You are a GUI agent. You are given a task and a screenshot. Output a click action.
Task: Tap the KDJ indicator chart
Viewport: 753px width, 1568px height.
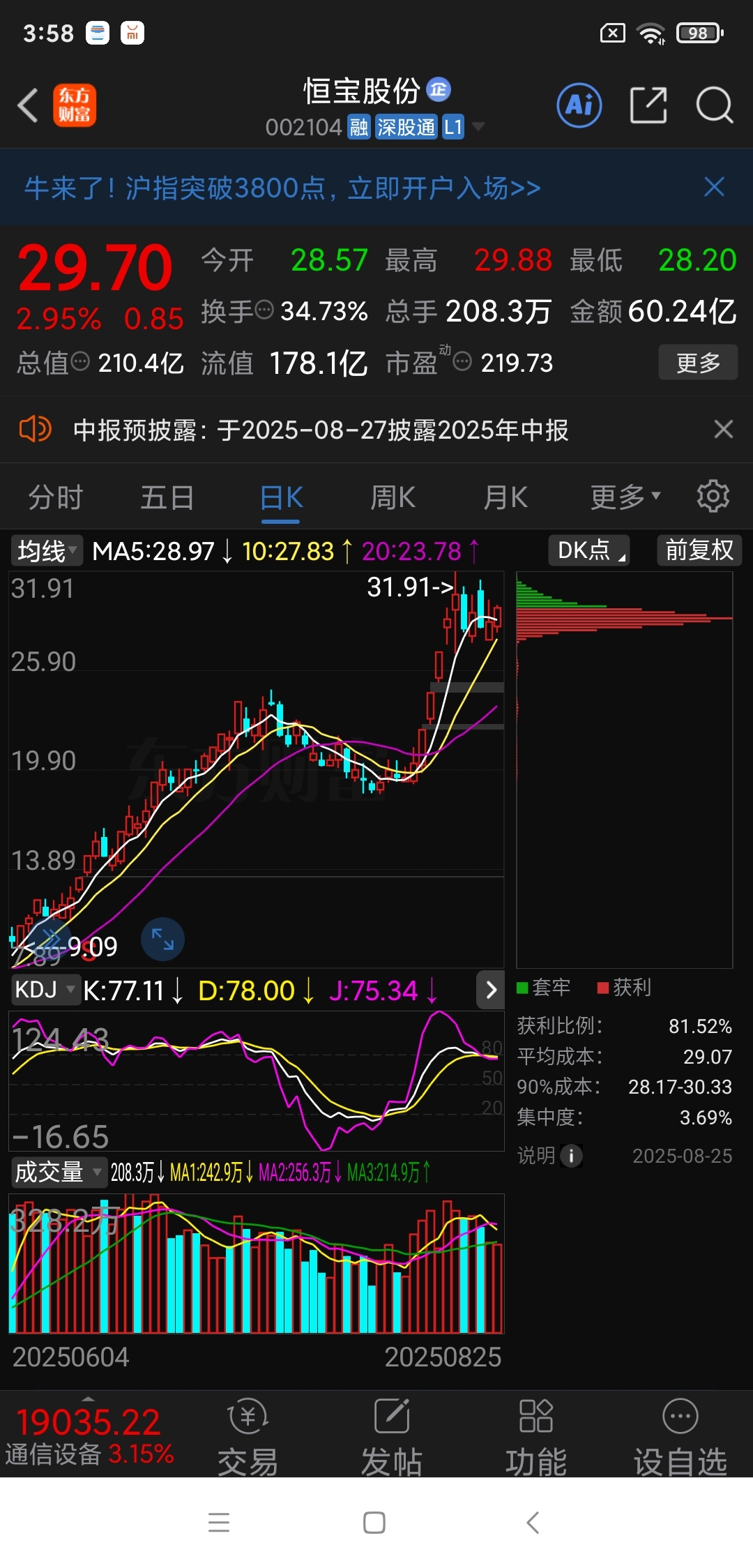256,1080
